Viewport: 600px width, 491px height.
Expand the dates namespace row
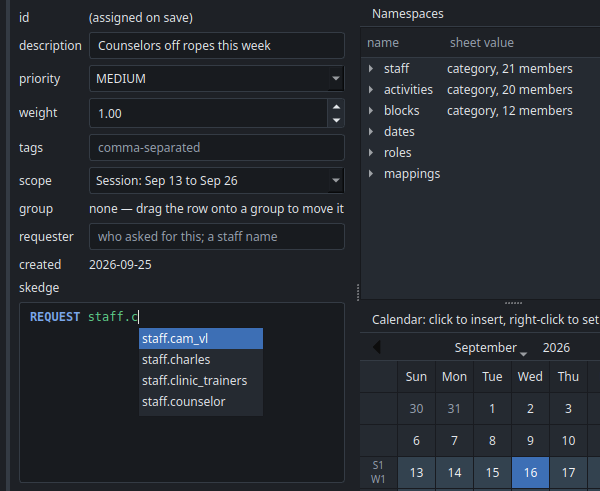(371, 132)
